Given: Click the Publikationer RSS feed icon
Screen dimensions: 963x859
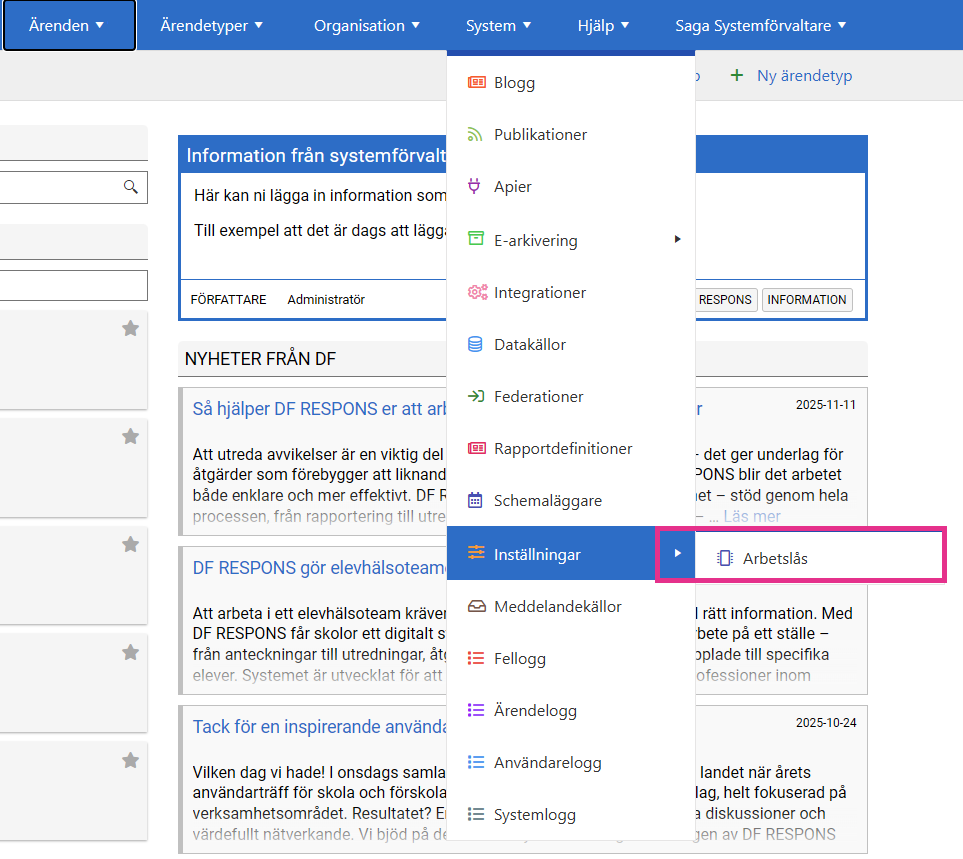Looking at the screenshot, I should coord(477,135).
